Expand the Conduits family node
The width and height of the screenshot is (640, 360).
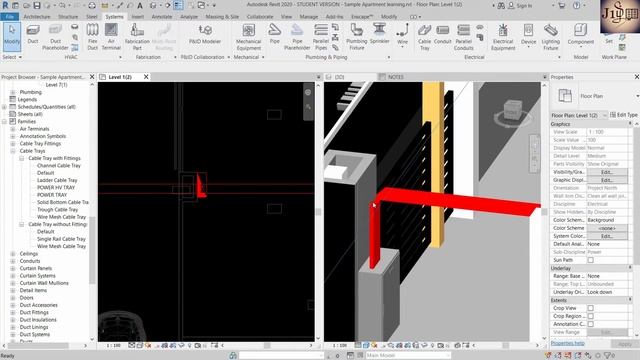tap(13, 261)
